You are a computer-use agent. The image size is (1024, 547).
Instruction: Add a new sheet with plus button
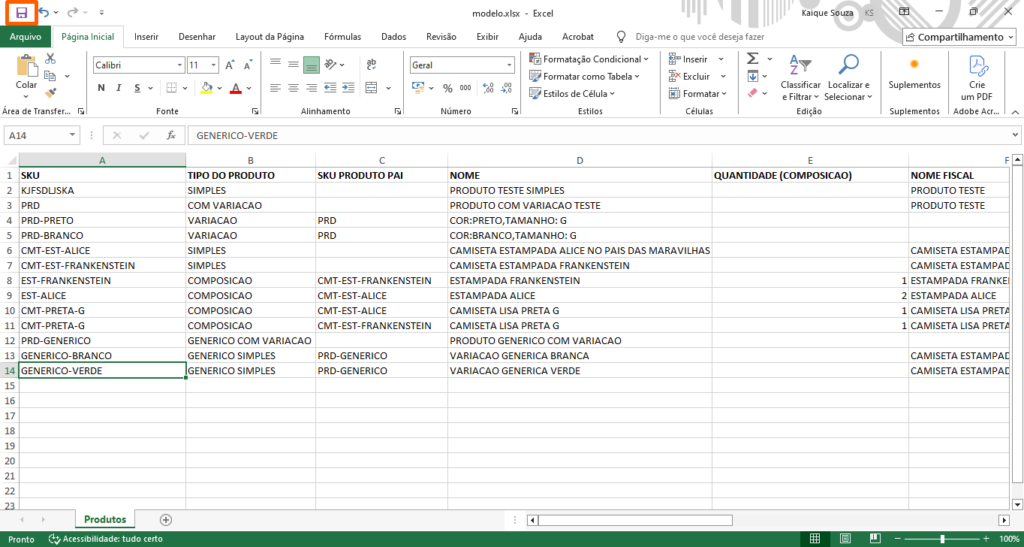[x=166, y=520]
